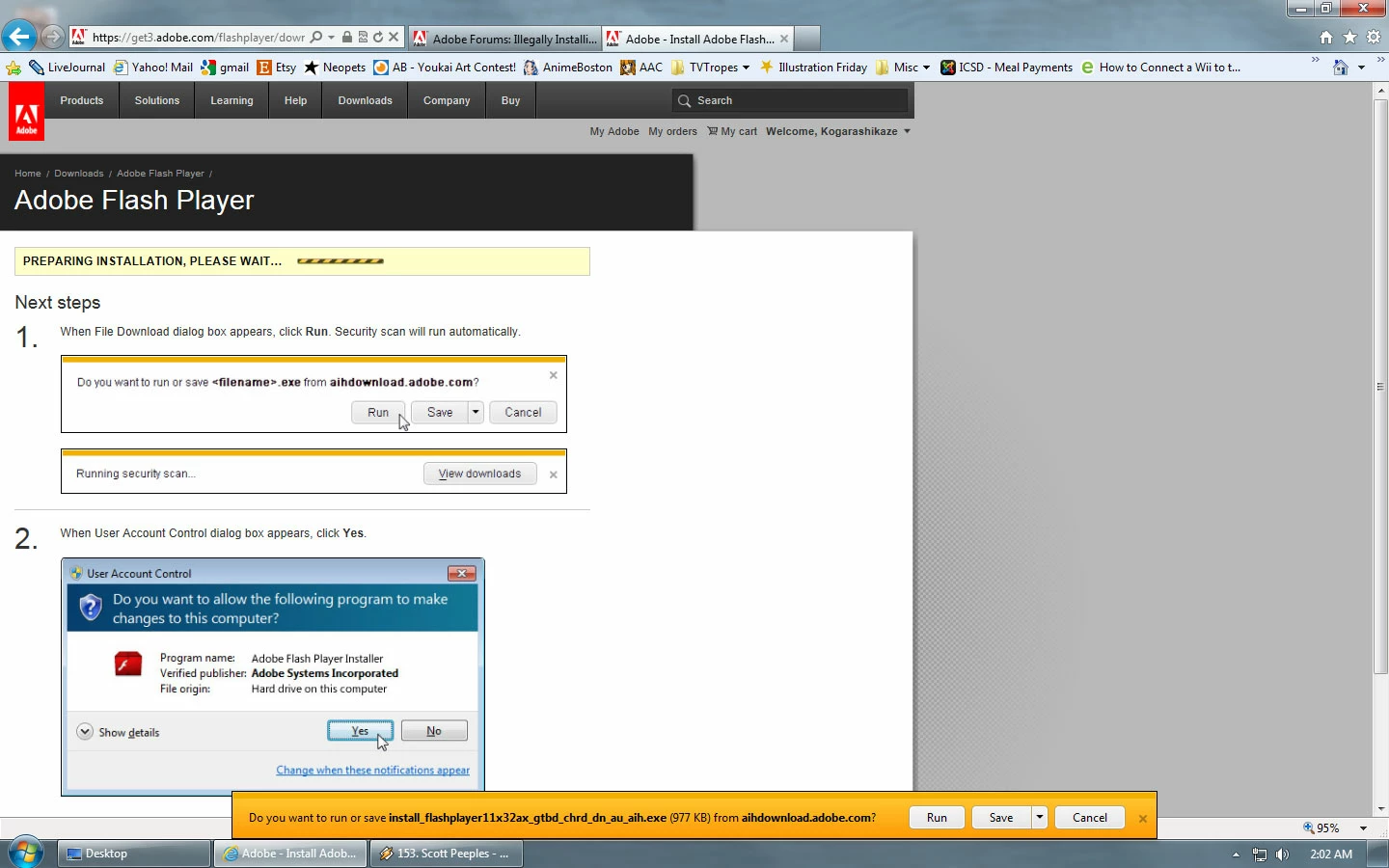Close the download notification bar

tap(1143, 818)
